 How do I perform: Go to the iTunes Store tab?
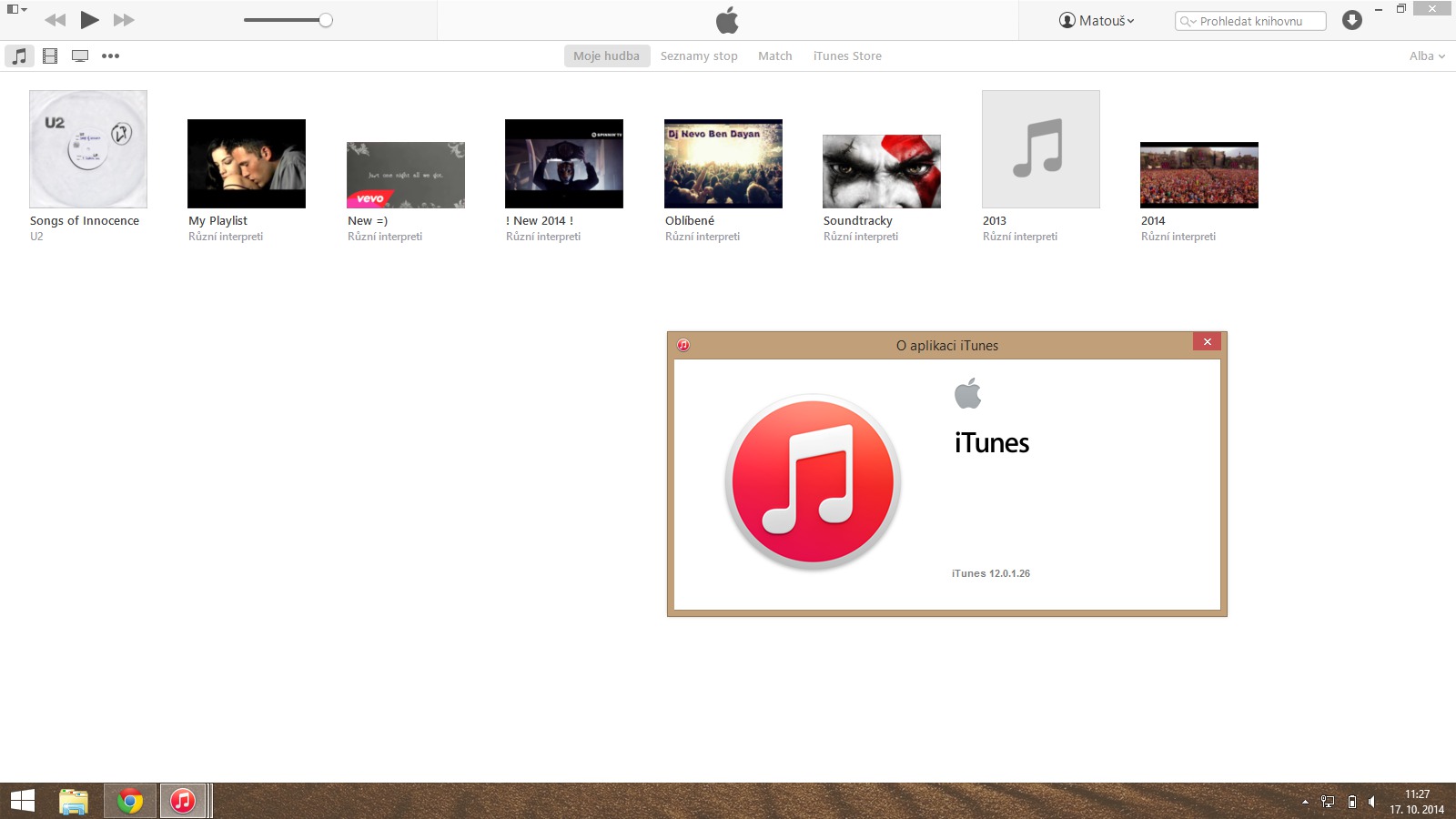coord(847,56)
